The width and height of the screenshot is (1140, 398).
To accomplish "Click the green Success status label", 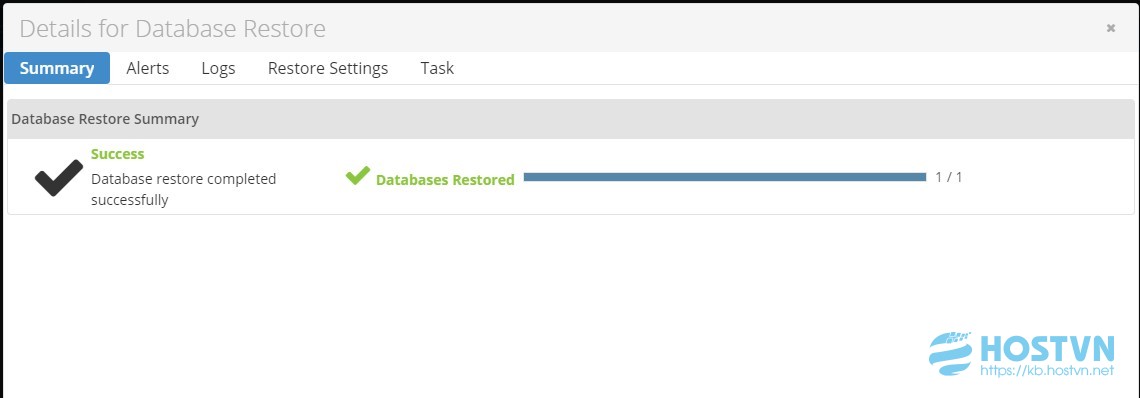I will (x=118, y=154).
